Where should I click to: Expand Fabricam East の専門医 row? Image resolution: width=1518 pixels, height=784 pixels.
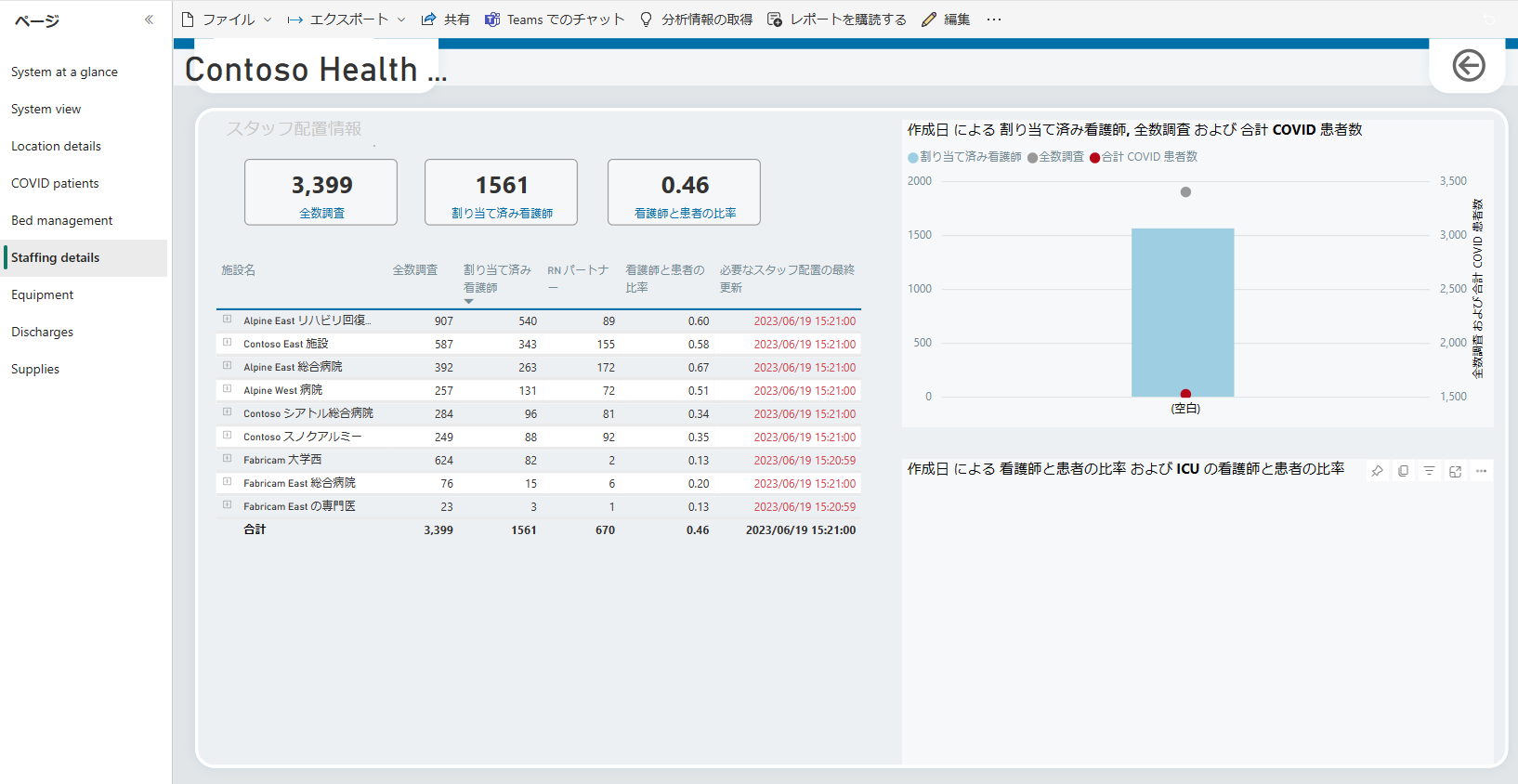227,504
